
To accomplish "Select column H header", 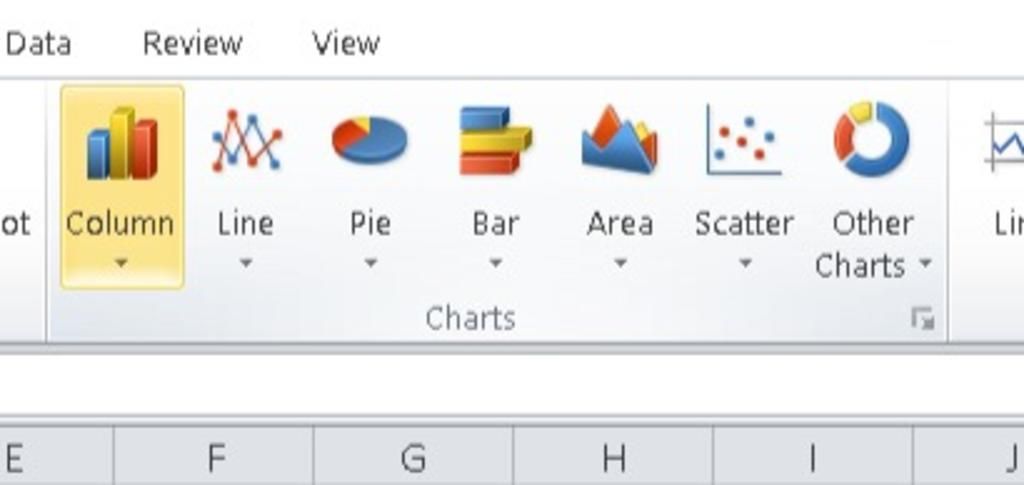I will click(x=613, y=457).
